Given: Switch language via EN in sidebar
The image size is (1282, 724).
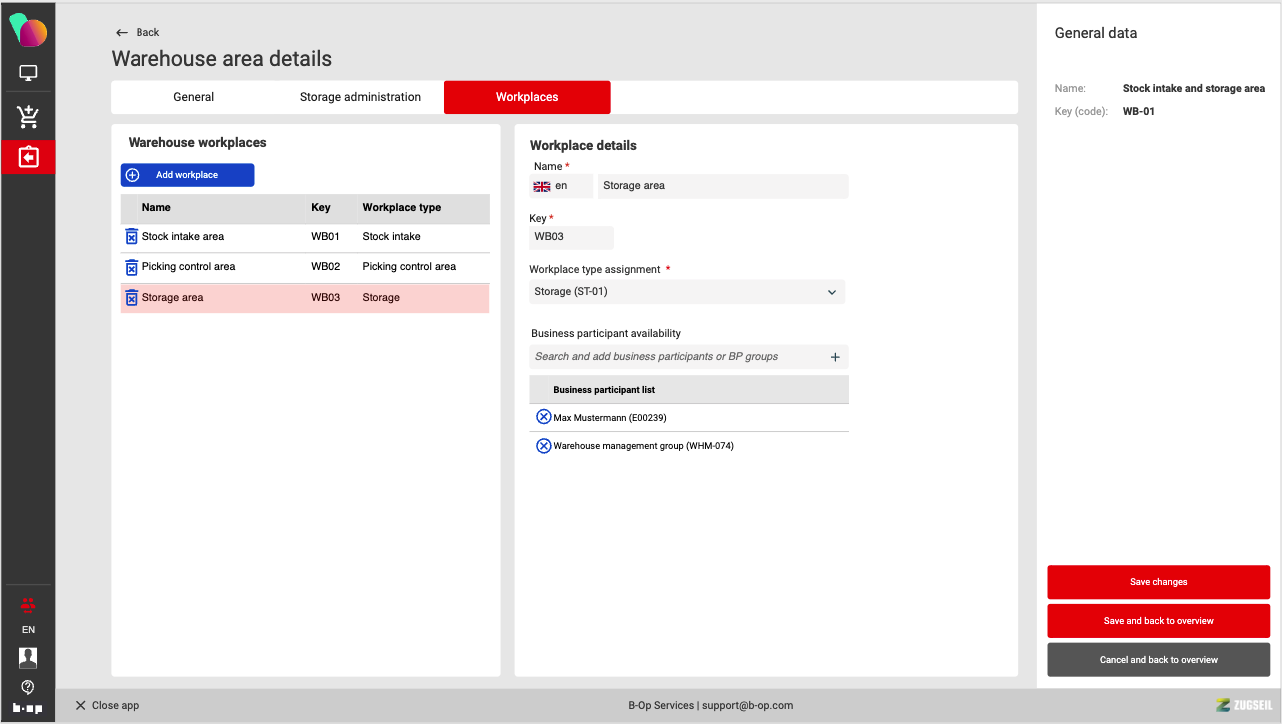Looking at the screenshot, I should click(28, 630).
